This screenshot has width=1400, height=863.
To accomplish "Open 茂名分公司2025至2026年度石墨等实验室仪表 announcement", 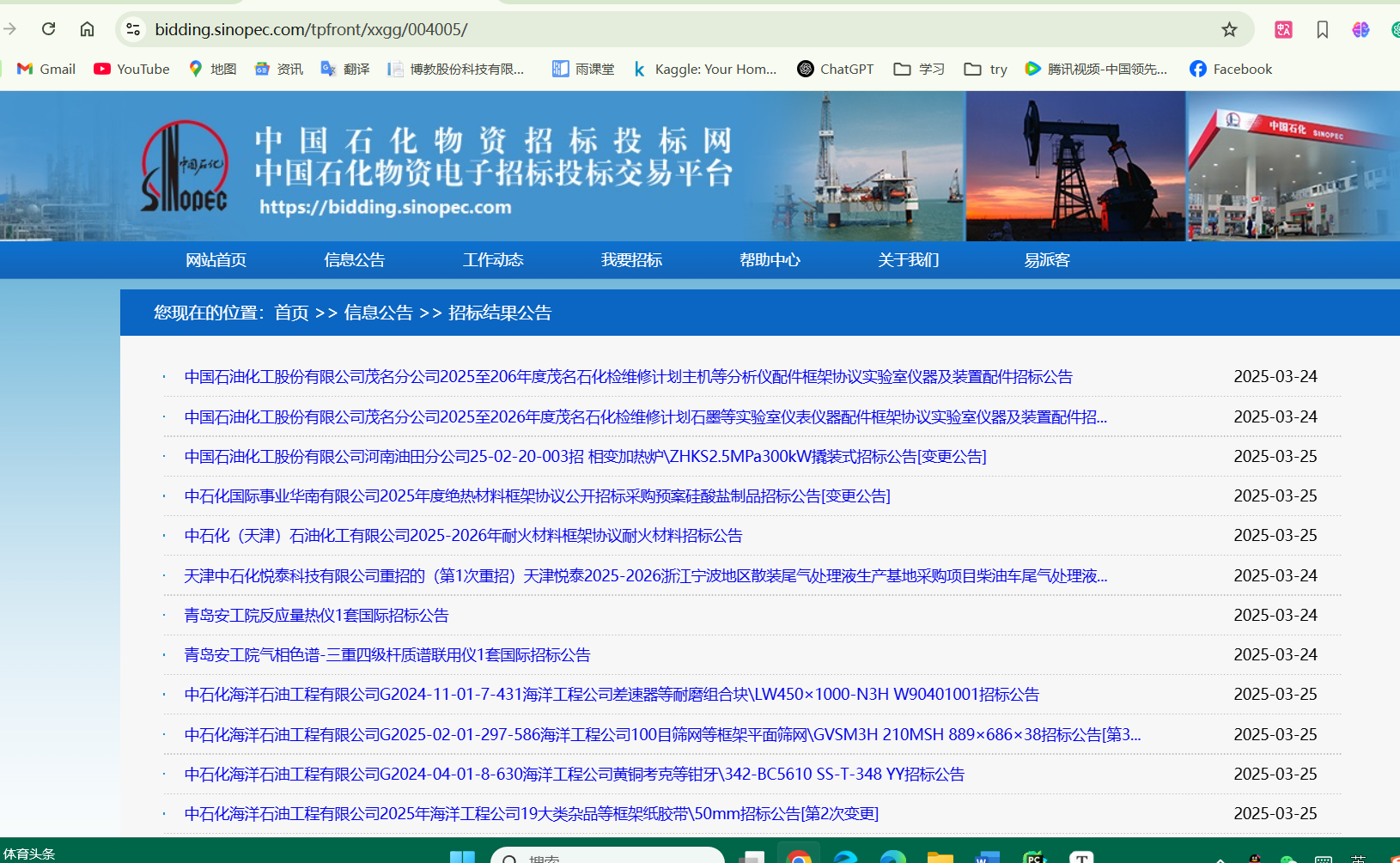I will point(645,417).
